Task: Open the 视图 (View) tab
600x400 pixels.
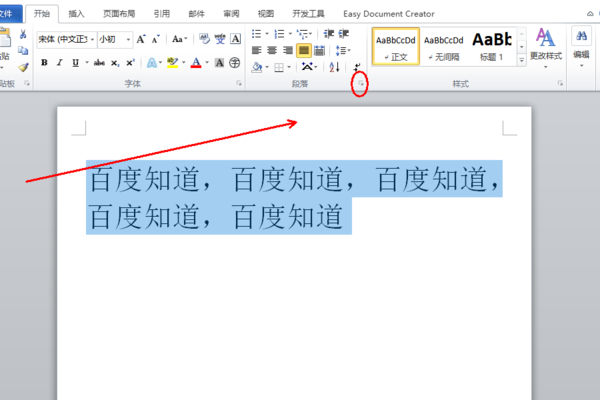Action: tap(266, 14)
